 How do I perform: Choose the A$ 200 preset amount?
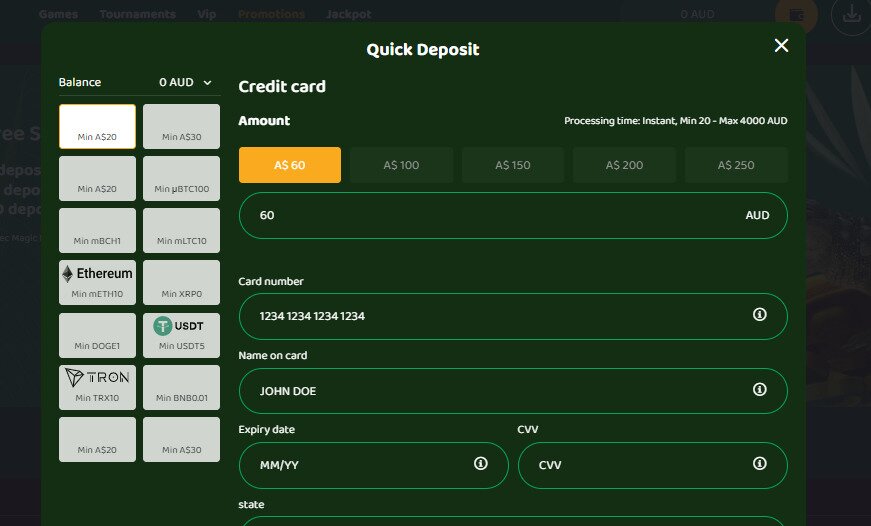(x=624, y=165)
